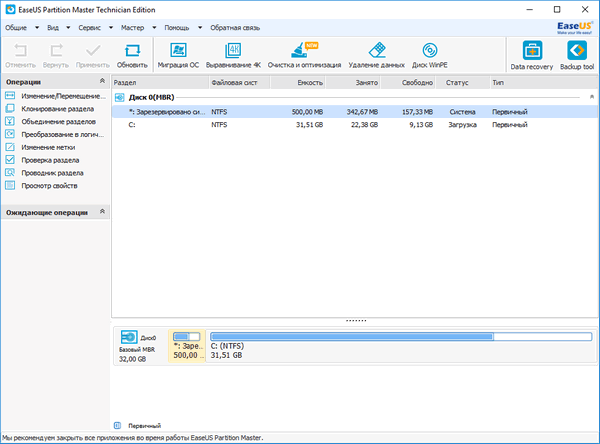Click the 342,67 MB used cell

362,112
